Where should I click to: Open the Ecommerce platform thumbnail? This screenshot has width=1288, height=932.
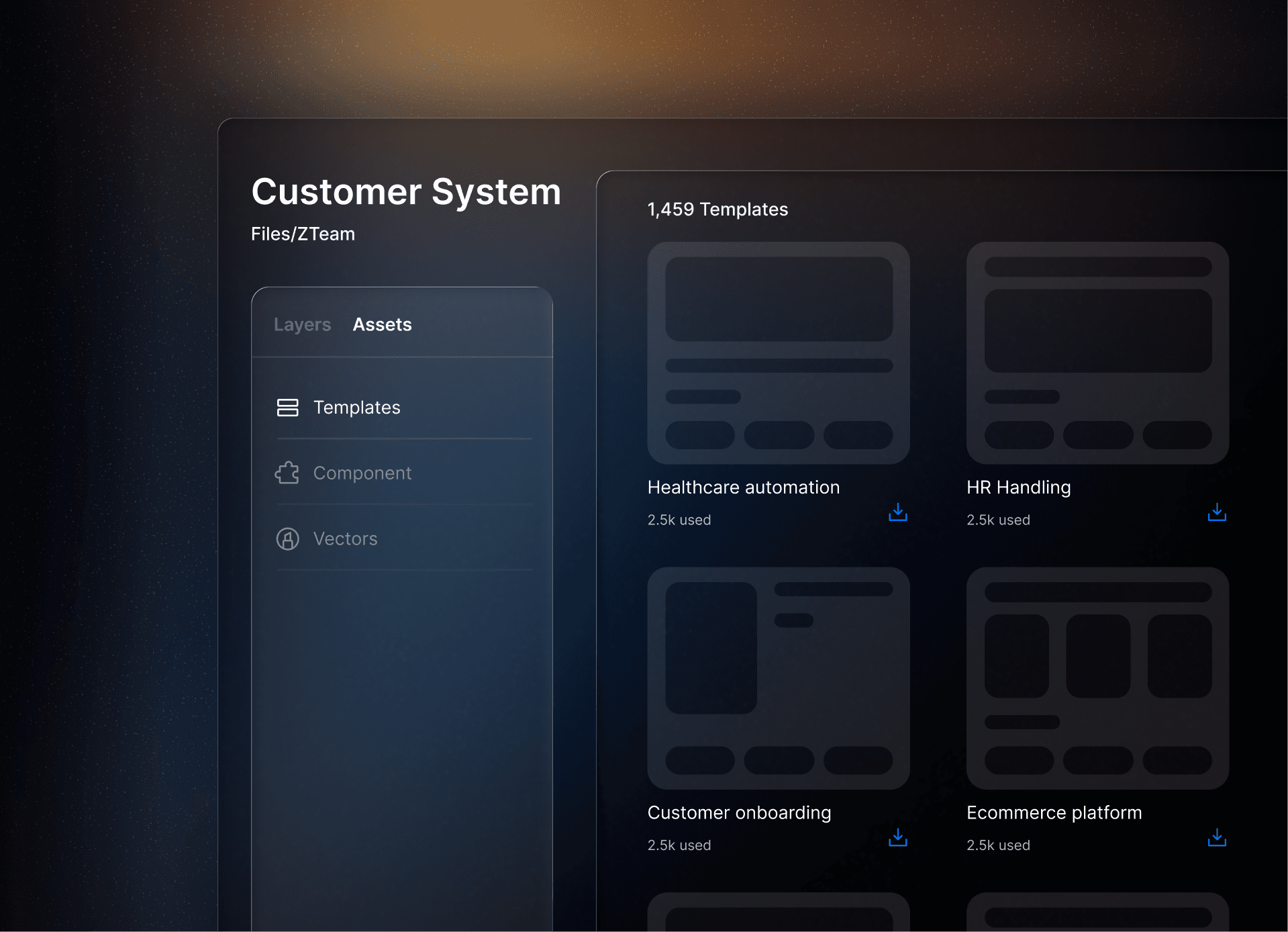(x=1097, y=678)
